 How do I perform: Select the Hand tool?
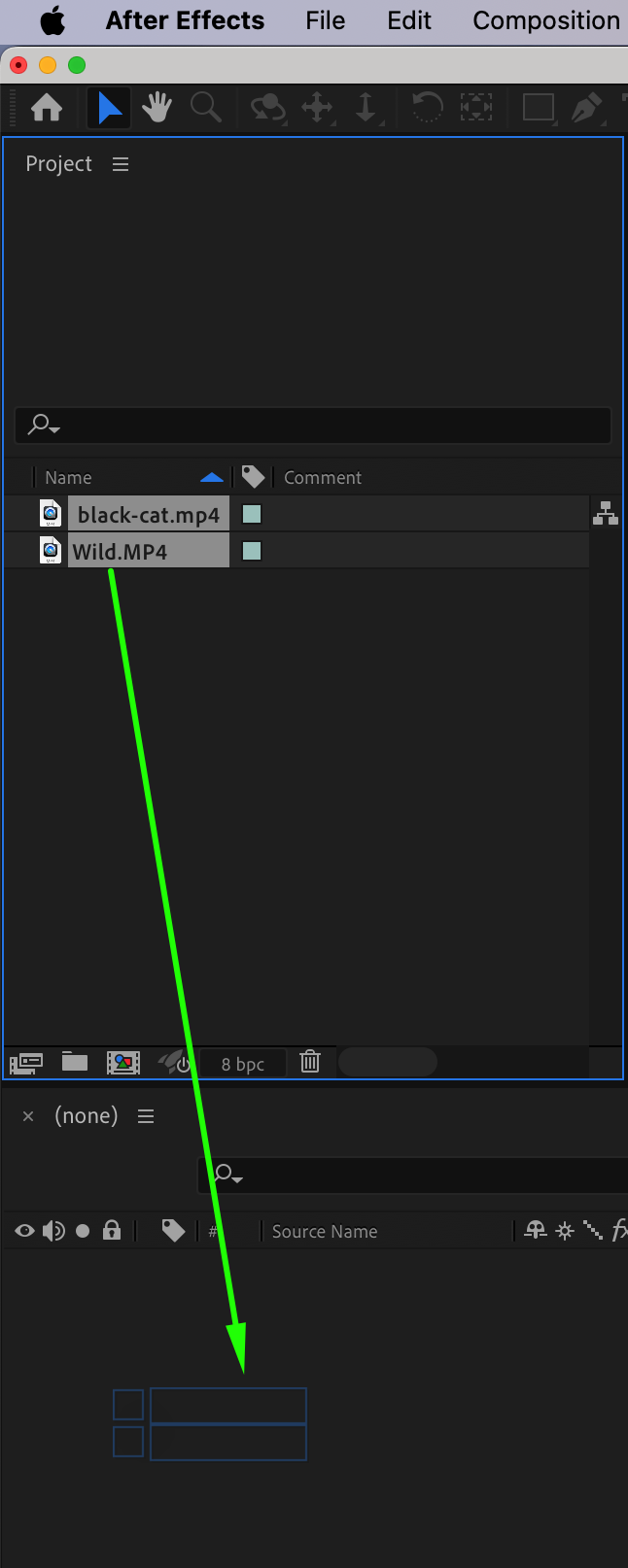point(157,107)
